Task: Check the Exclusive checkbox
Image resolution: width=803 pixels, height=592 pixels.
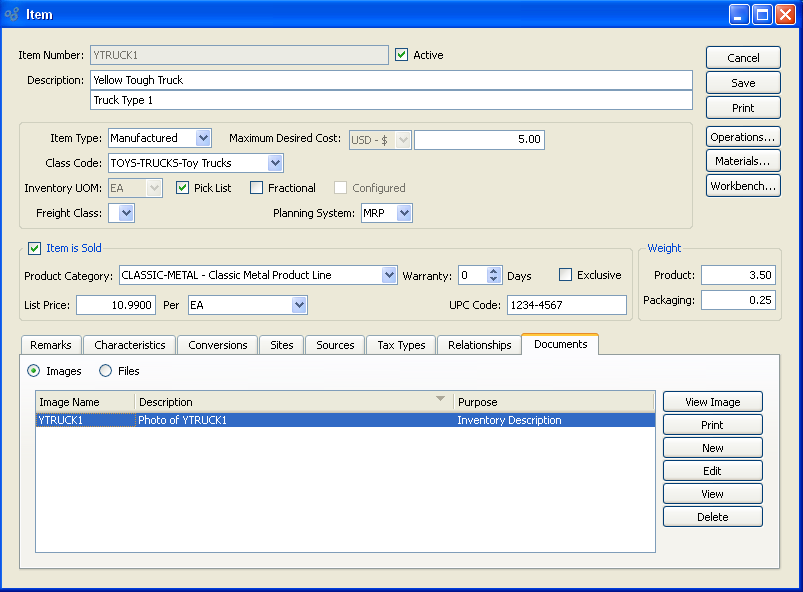Action: tap(565, 275)
